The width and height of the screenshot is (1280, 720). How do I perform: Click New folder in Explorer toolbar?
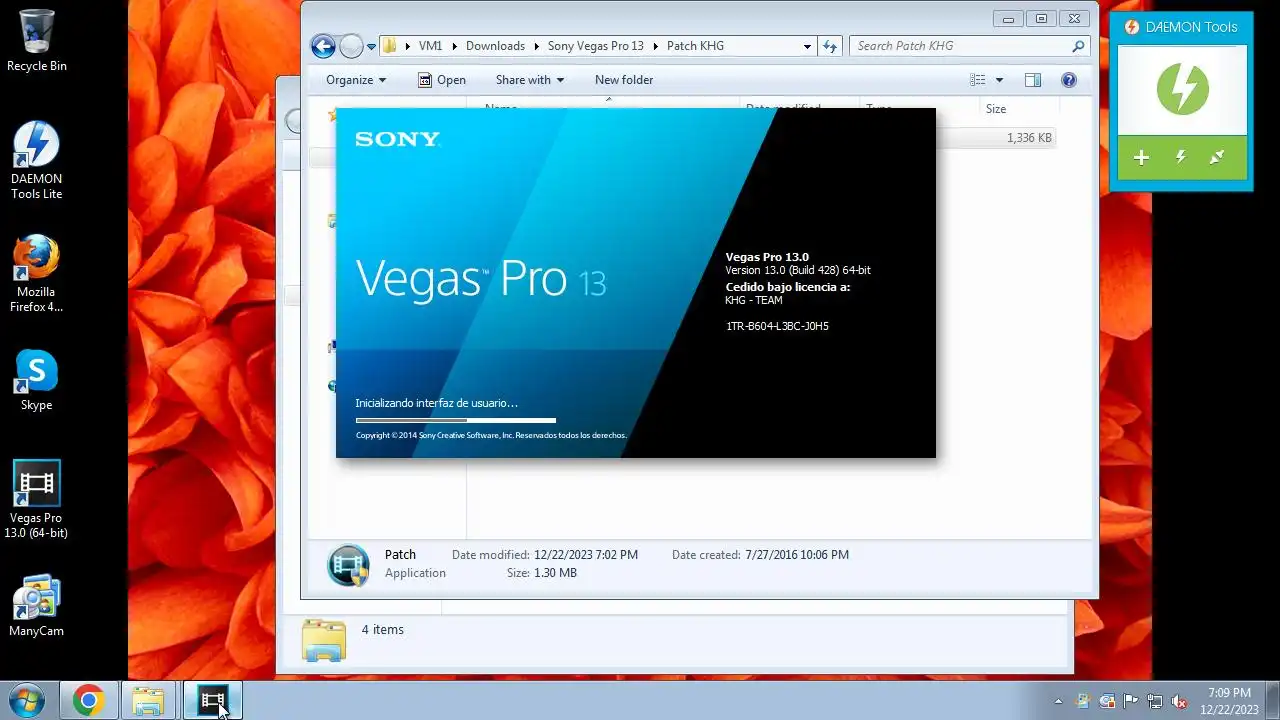[624, 80]
